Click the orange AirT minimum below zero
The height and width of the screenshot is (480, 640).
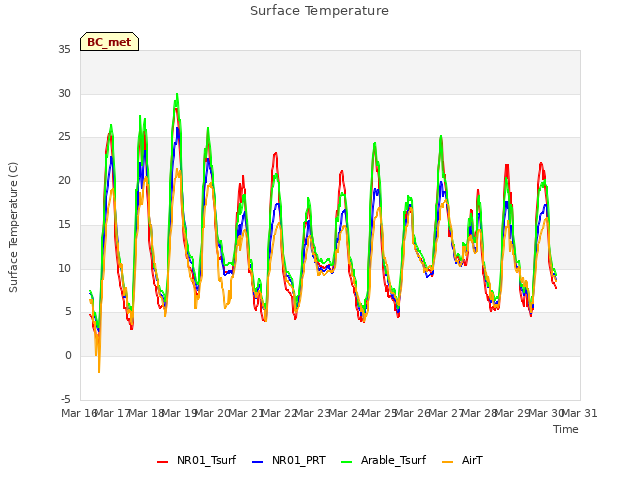pyautogui.click(x=99, y=371)
